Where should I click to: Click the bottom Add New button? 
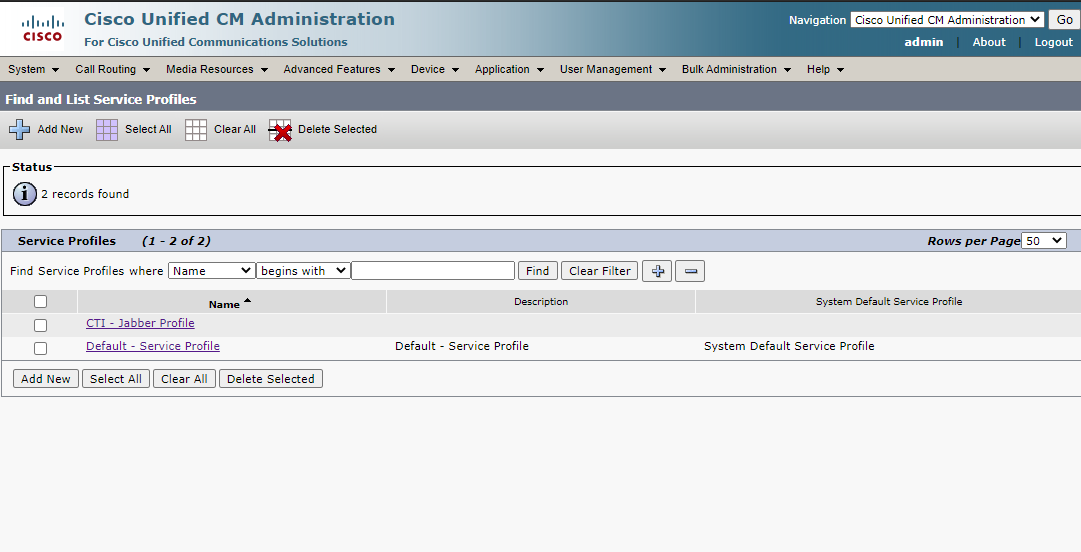point(46,379)
